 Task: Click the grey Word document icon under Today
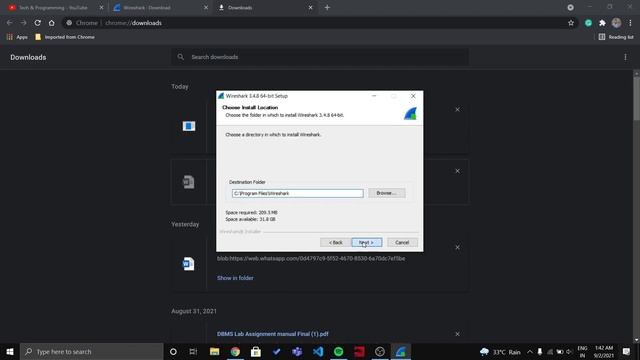[x=188, y=182]
